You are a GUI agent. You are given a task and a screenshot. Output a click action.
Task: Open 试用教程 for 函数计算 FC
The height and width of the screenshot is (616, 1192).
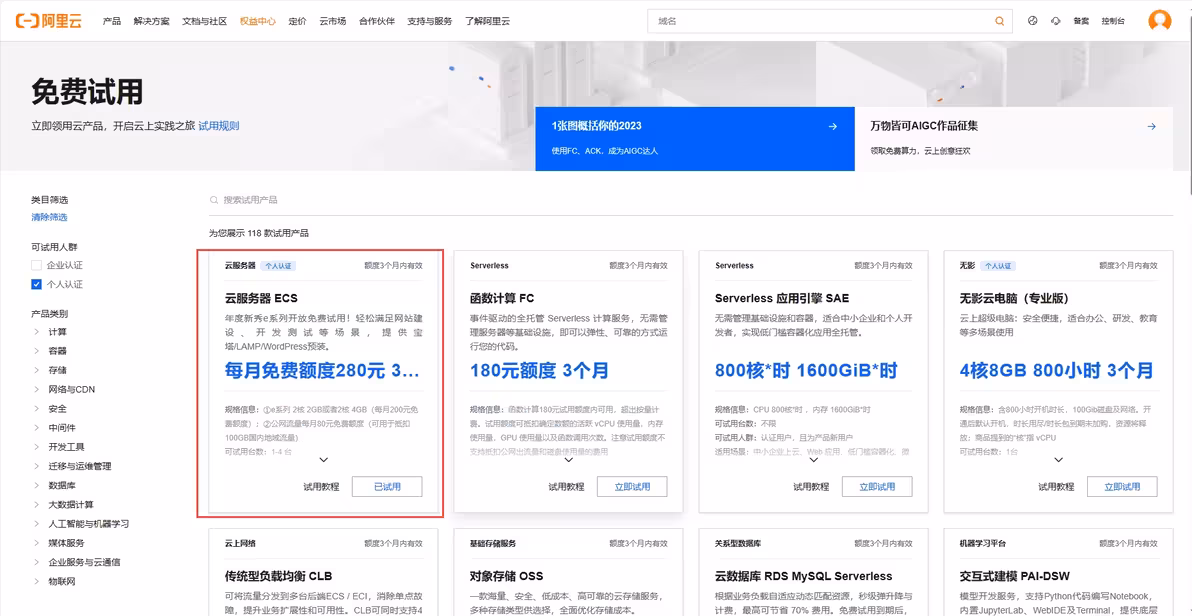[x=566, y=487]
